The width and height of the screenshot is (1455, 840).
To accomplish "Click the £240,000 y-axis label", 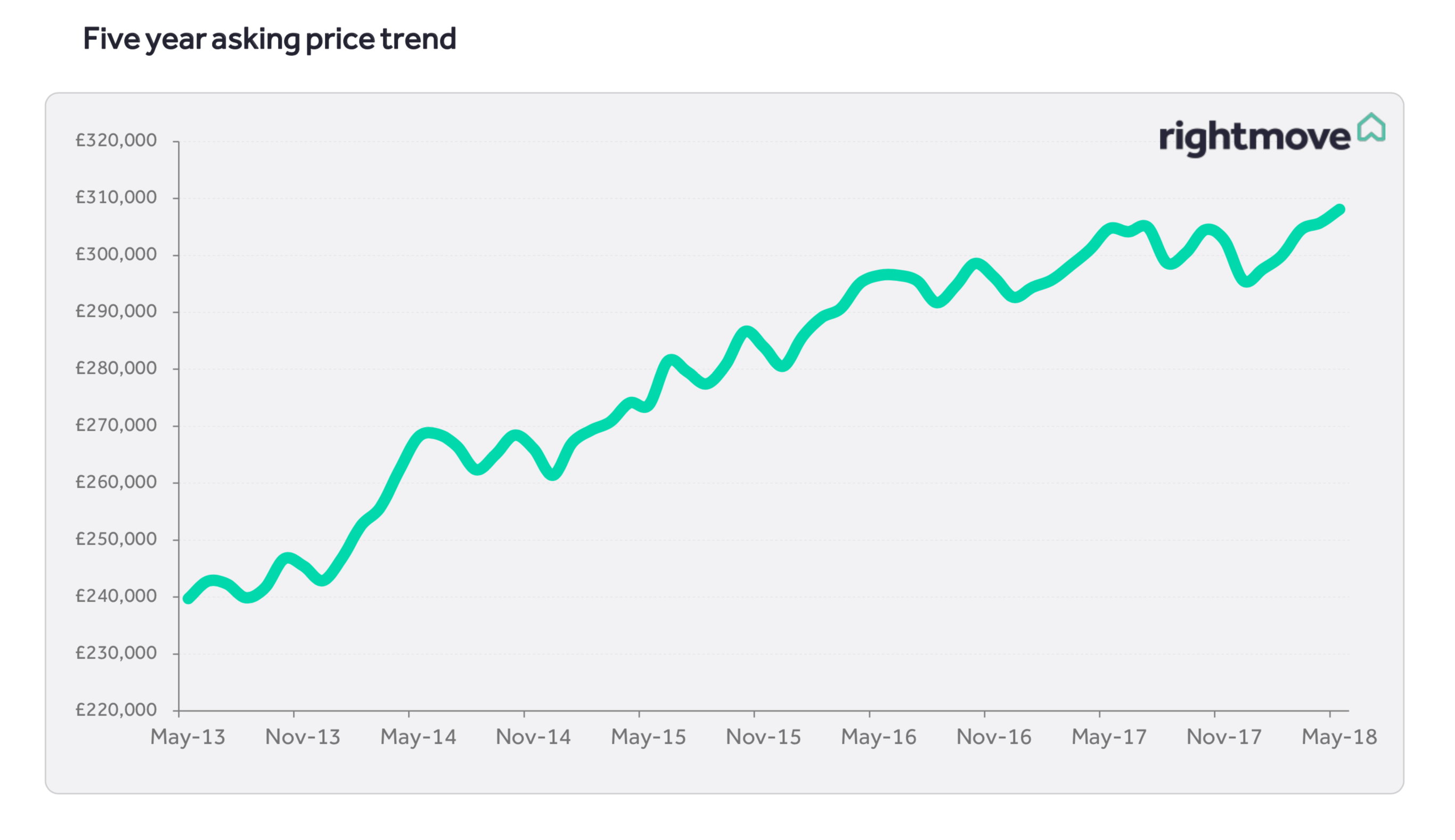I will point(116,596).
